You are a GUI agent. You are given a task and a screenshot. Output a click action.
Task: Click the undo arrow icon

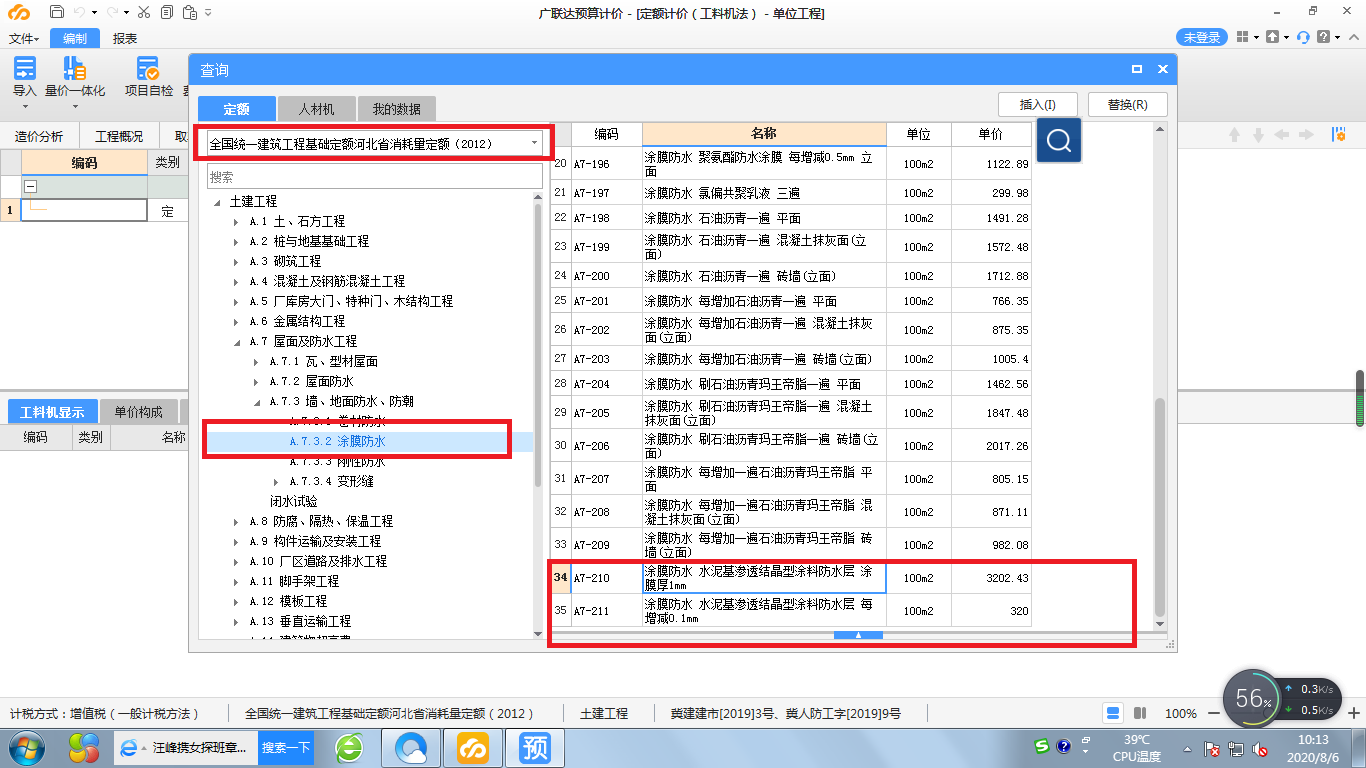pos(80,13)
